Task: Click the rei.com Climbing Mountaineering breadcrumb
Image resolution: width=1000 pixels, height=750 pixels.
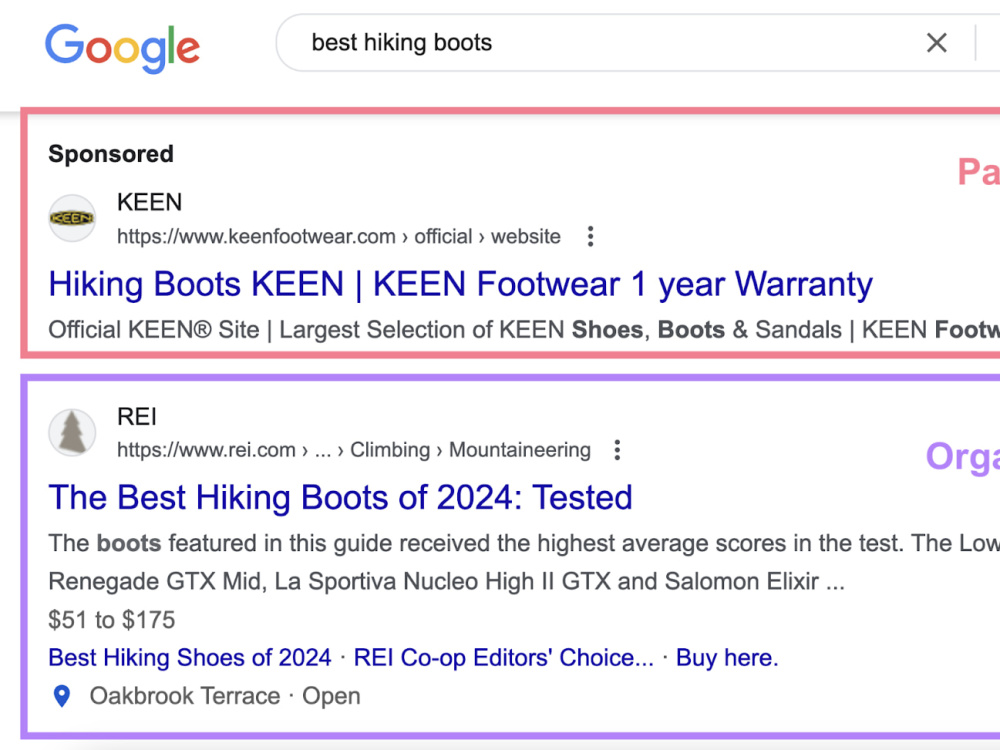Action: tap(354, 450)
